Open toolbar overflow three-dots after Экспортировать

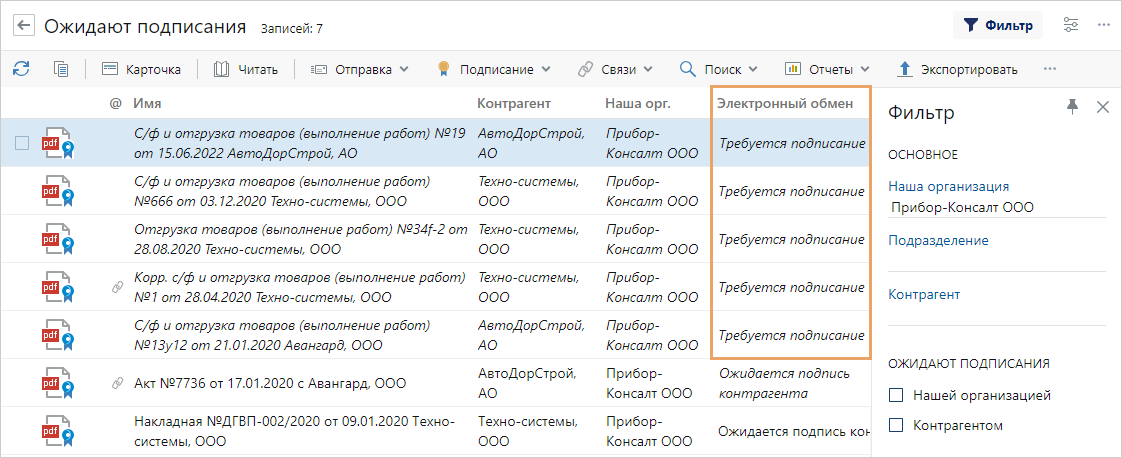[x=1050, y=69]
